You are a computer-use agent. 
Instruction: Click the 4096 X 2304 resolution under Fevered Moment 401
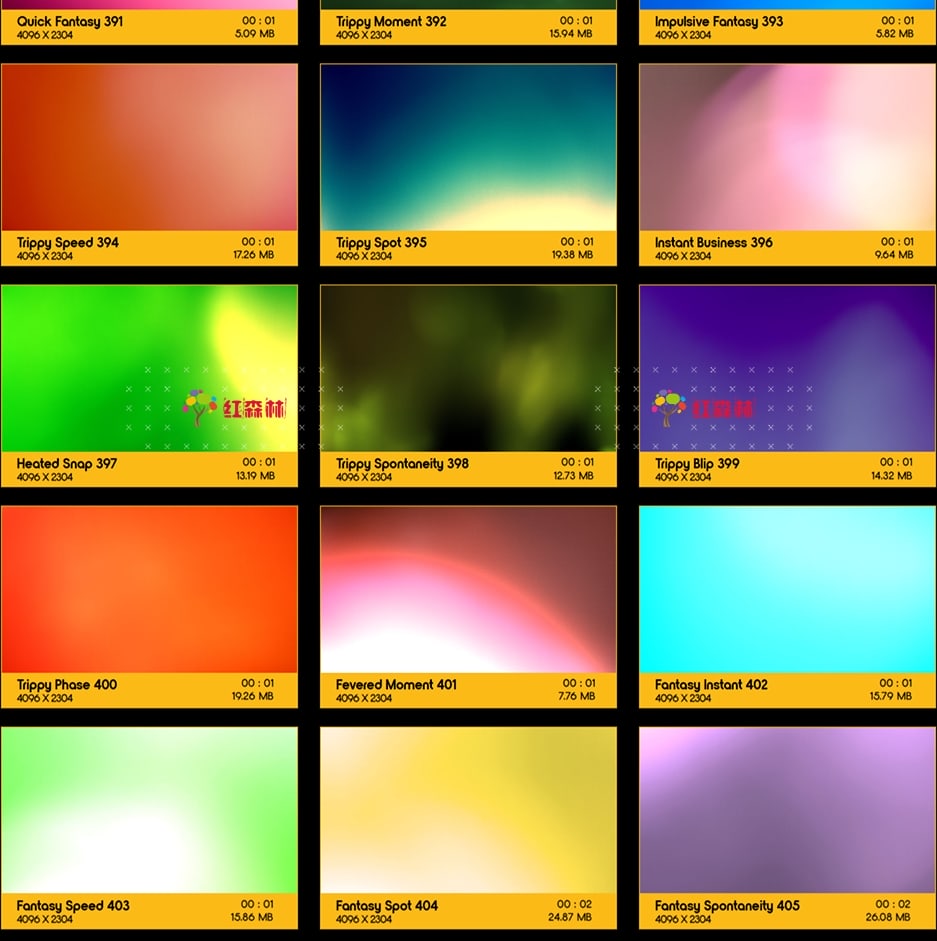[x=364, y=698]
